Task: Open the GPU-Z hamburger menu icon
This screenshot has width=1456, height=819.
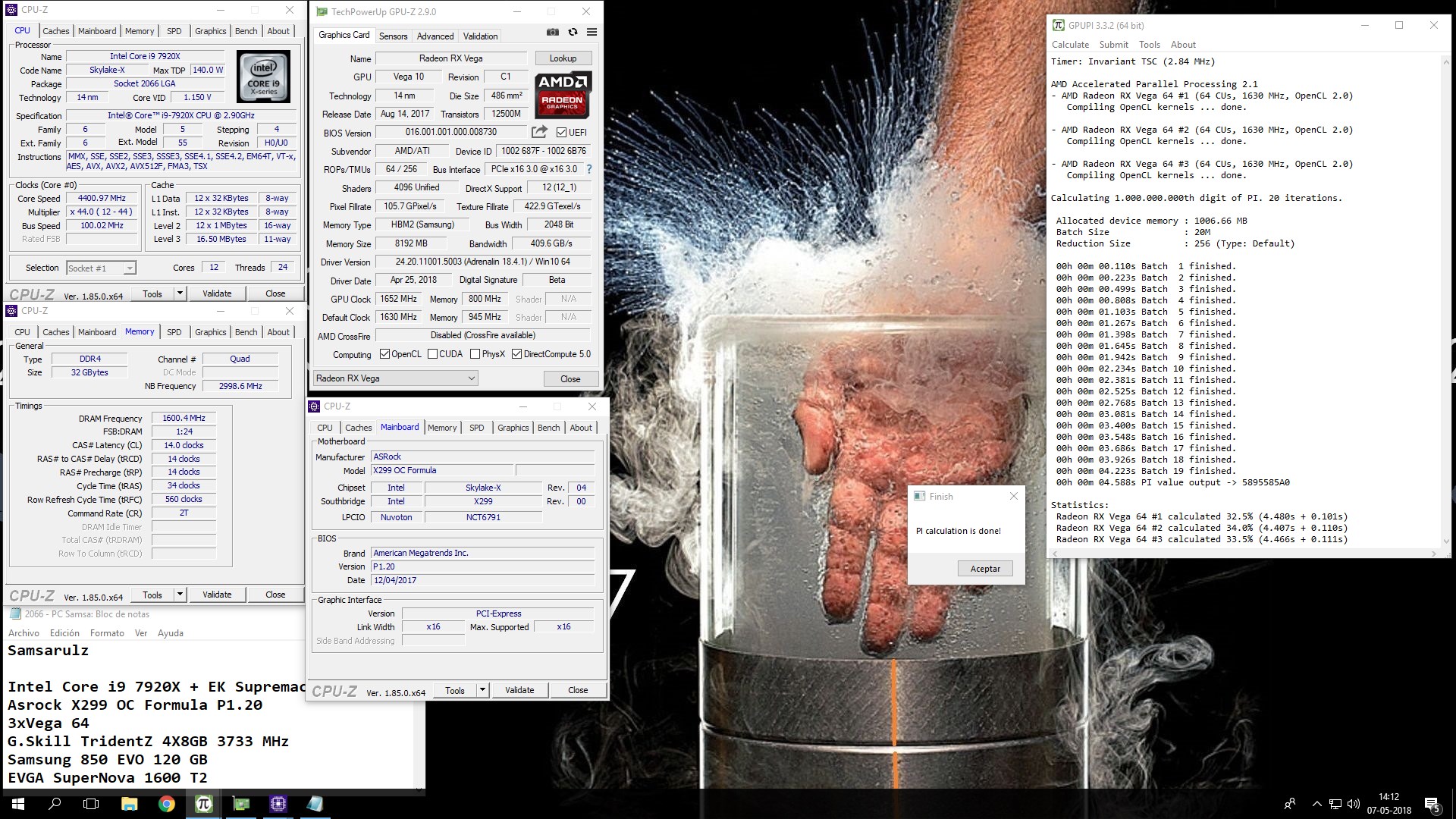Action: pyautogui.click(x=591, y=32)
